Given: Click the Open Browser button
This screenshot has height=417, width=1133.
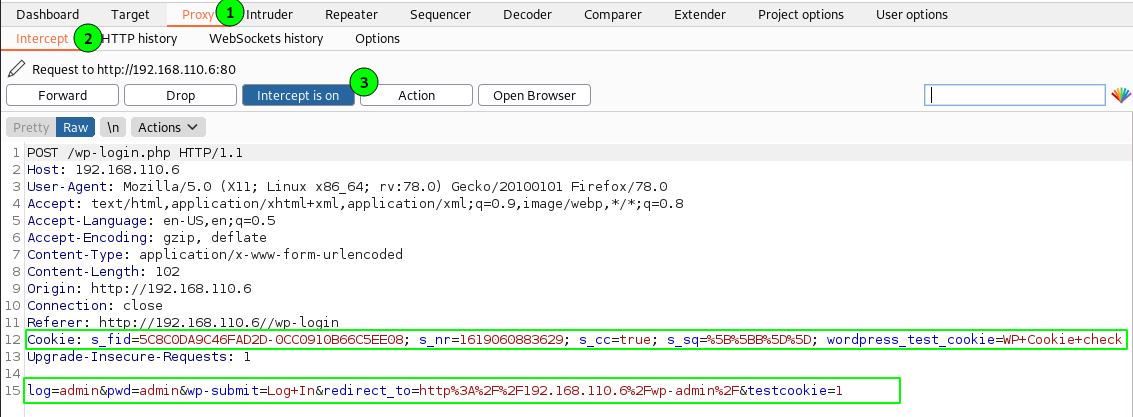Looking at the screenshot, I should tap(534, 95).
